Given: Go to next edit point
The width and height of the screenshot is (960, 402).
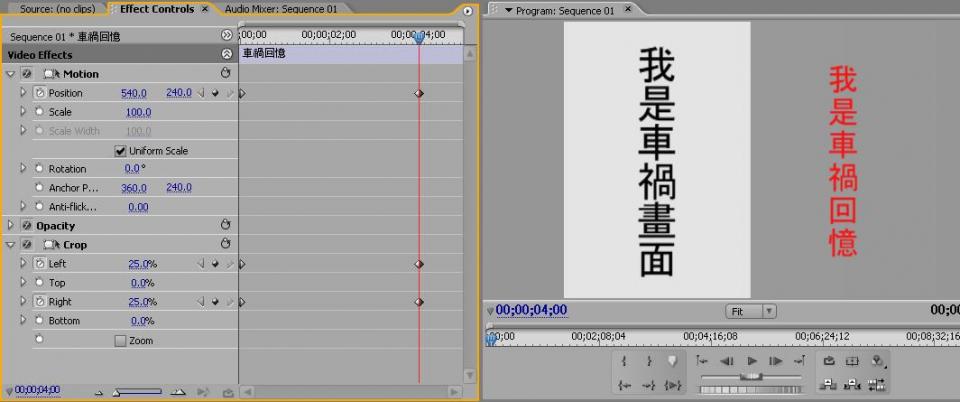Looking at the screenshot, I should [x=800, y=361].
